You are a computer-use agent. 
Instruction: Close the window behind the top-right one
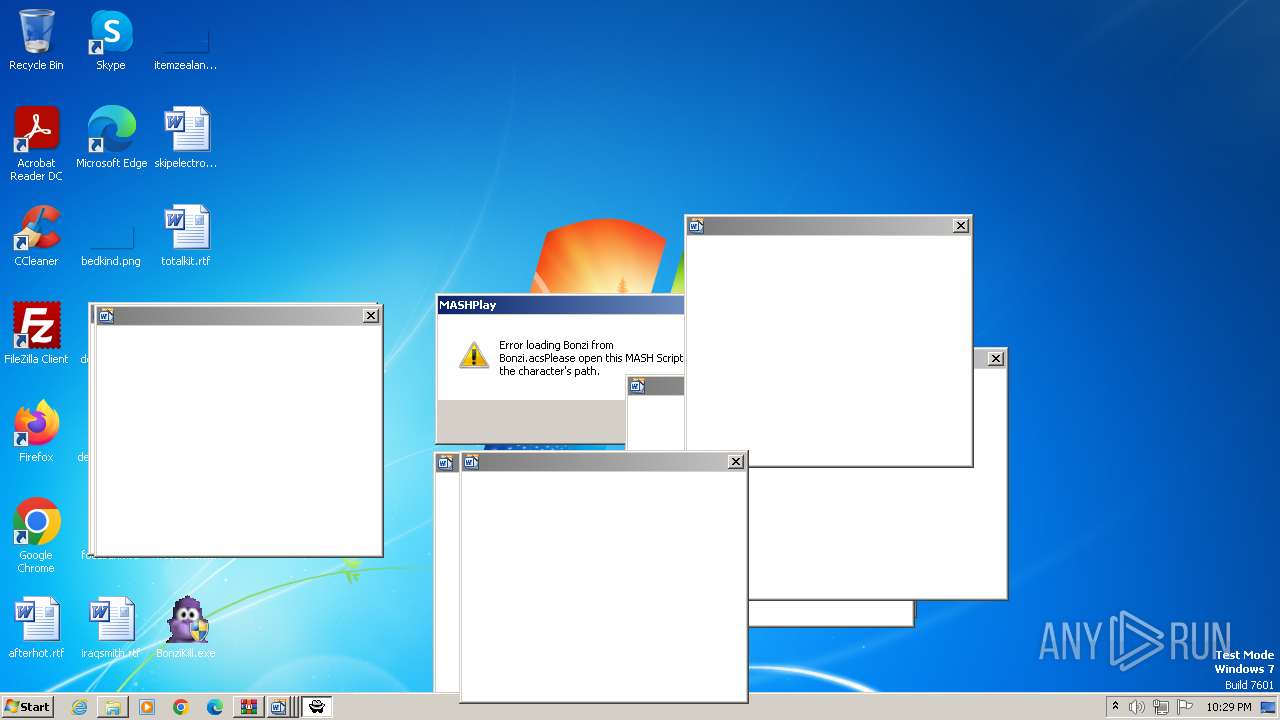point(996,358)
